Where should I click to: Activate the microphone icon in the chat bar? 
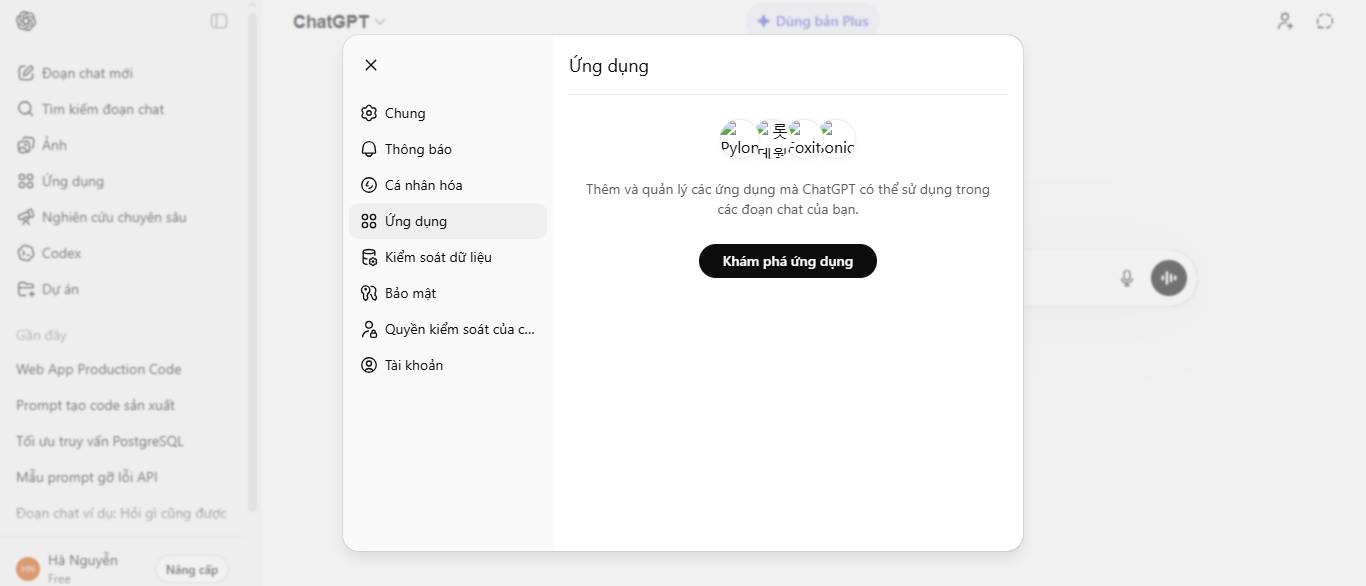point(1126,278)
